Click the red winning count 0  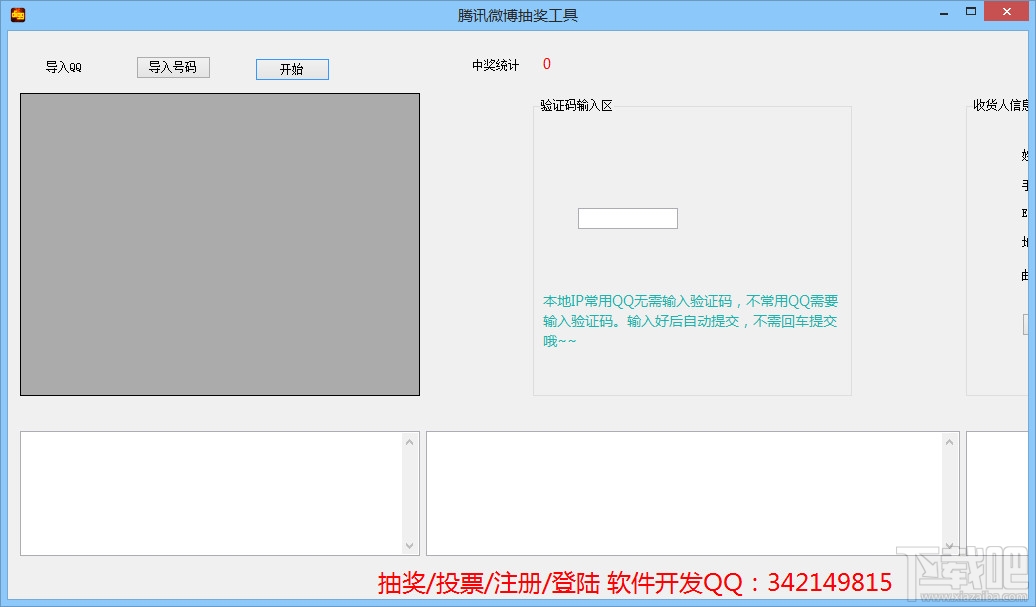546,64
